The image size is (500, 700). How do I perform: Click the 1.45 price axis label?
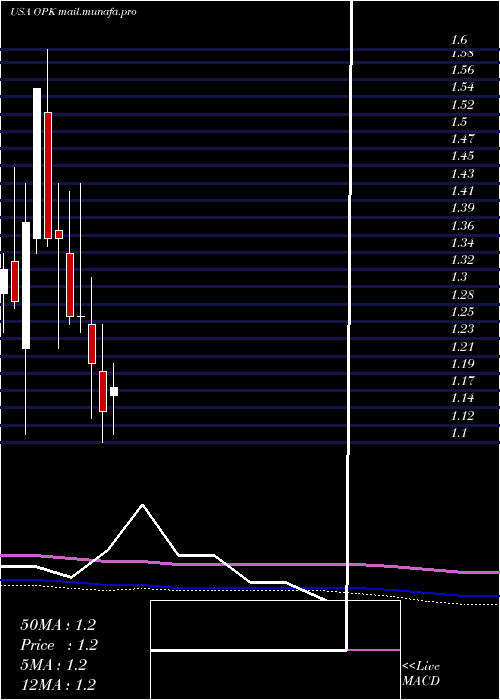(x=462, y=156)
